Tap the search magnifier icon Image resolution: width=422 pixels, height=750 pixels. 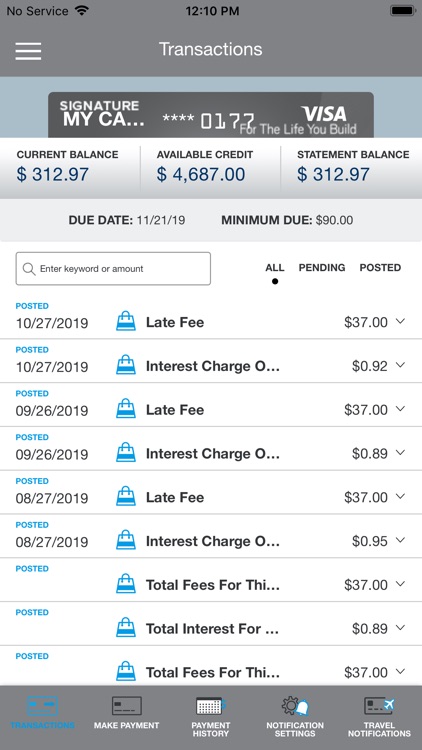coord(29,269)
